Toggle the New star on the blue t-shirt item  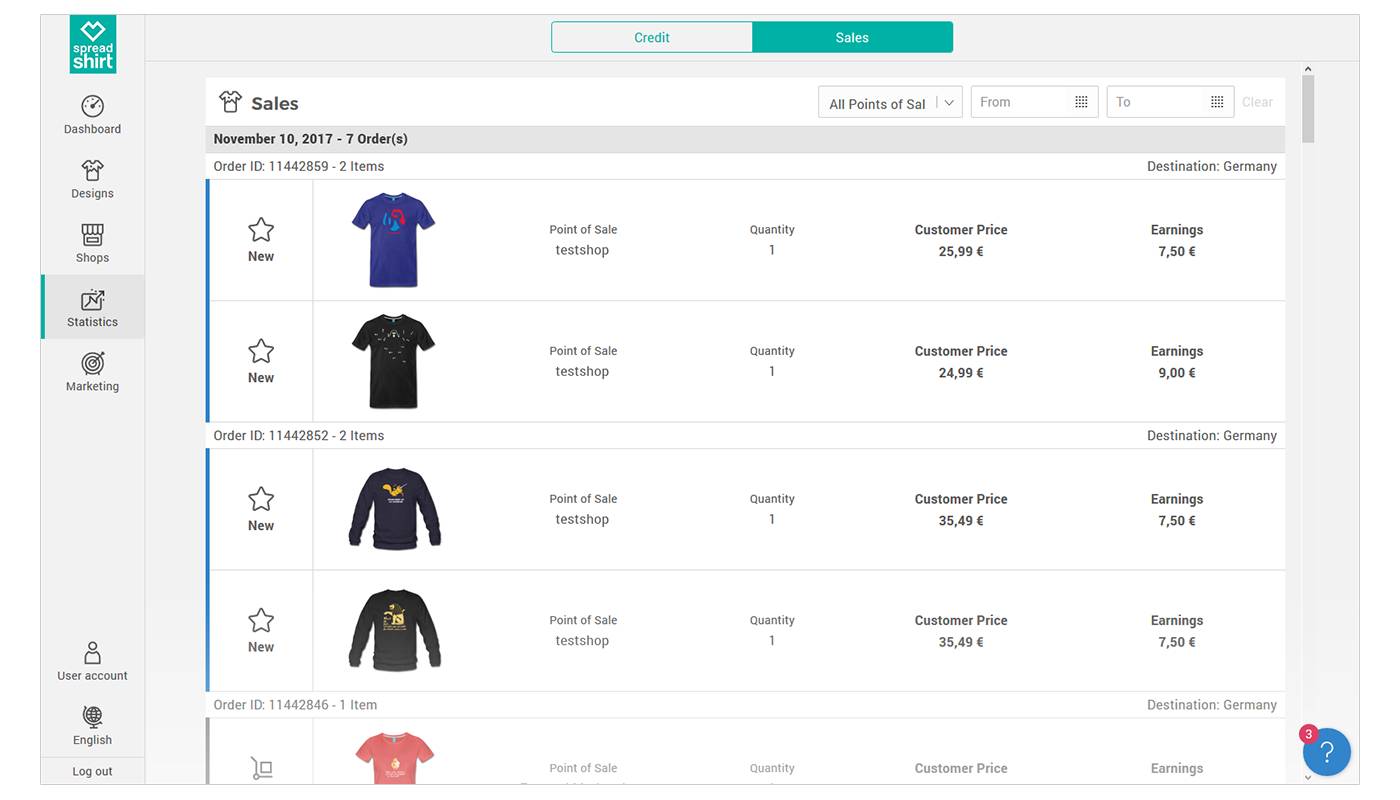tap(260, 229)
